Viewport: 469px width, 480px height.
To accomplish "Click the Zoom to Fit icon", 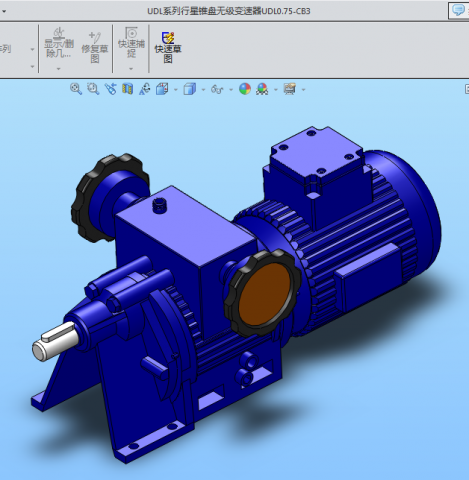I will pyautogui.click(x=76, y=89).
